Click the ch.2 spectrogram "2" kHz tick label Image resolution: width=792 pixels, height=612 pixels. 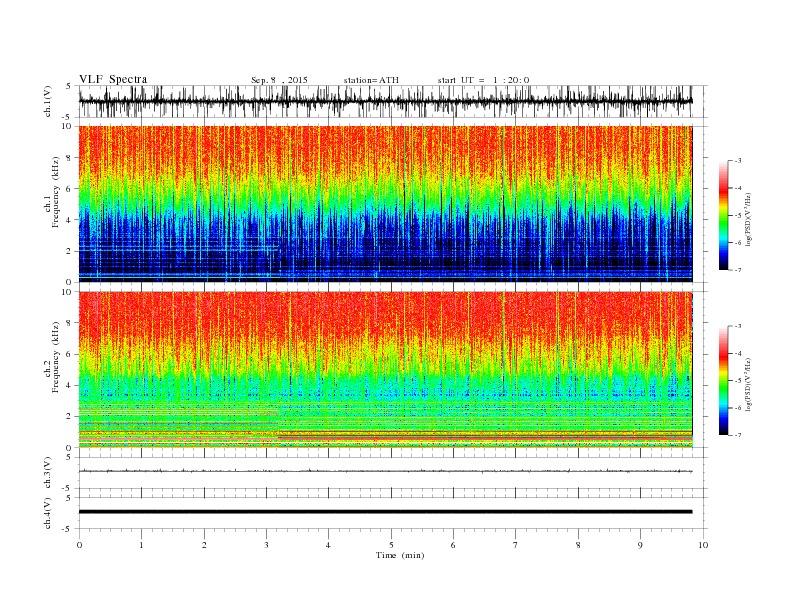(69, 417)
